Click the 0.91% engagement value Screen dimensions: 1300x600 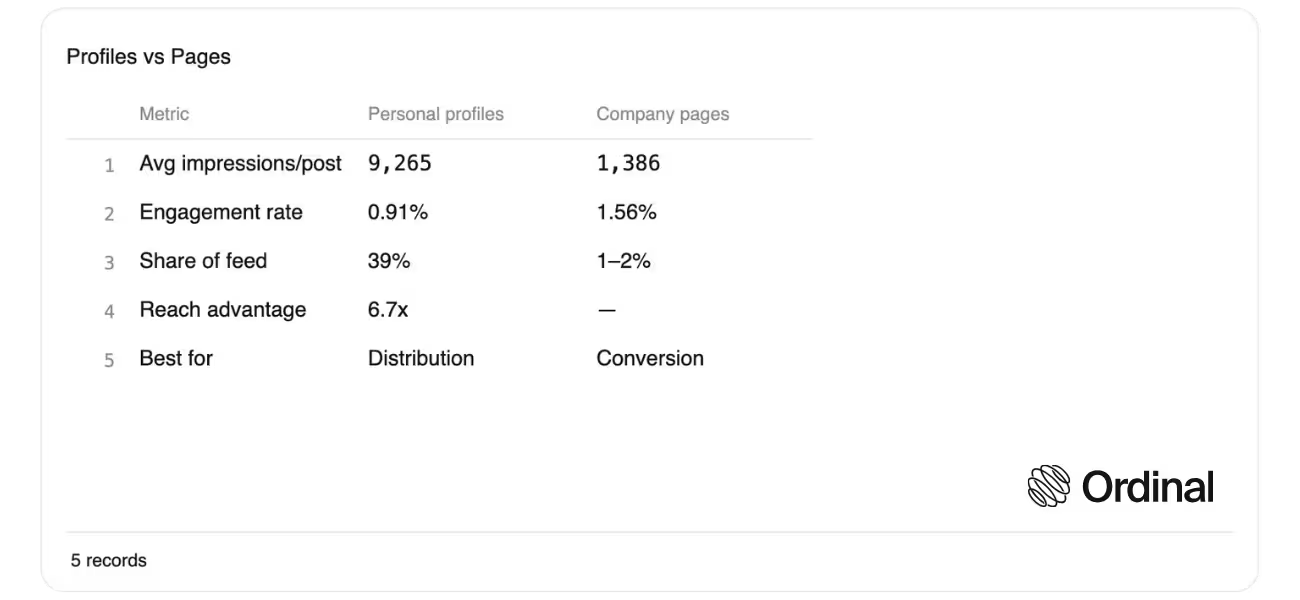[398, 212]
